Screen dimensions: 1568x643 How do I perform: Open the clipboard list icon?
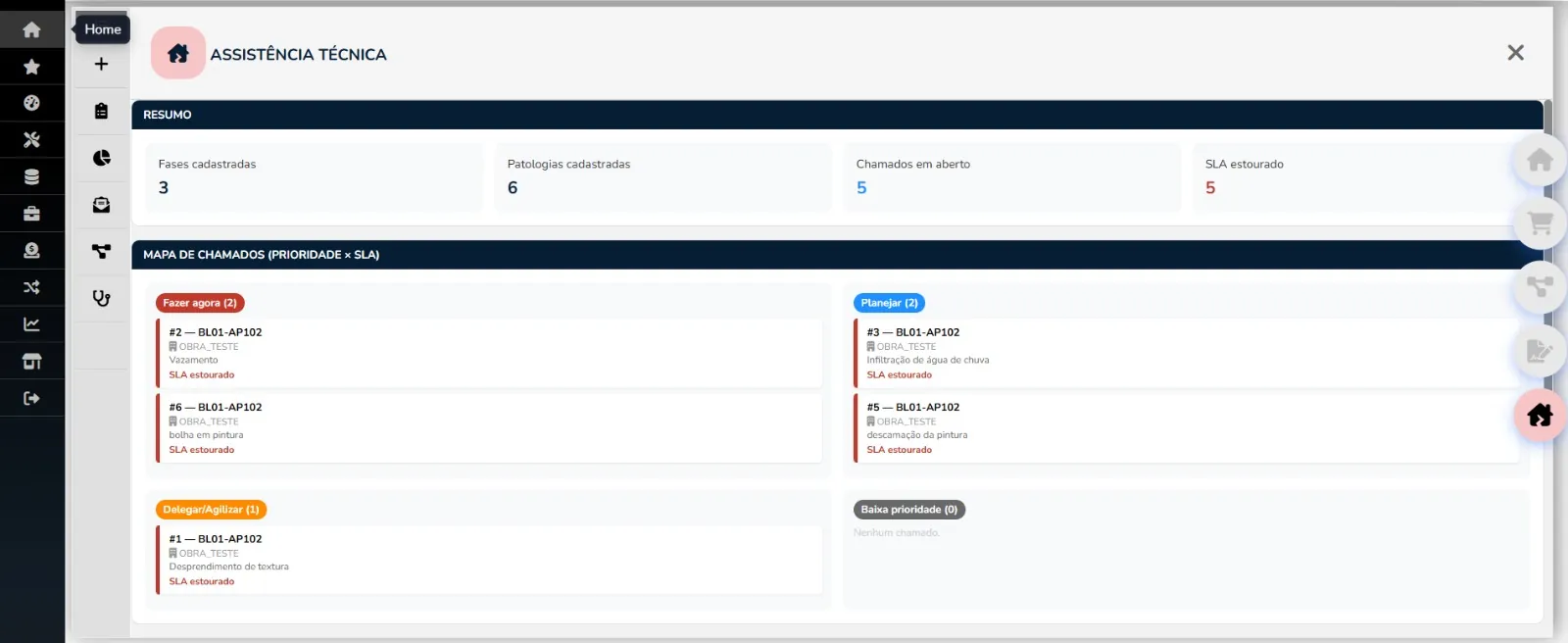tap(101, 111)
